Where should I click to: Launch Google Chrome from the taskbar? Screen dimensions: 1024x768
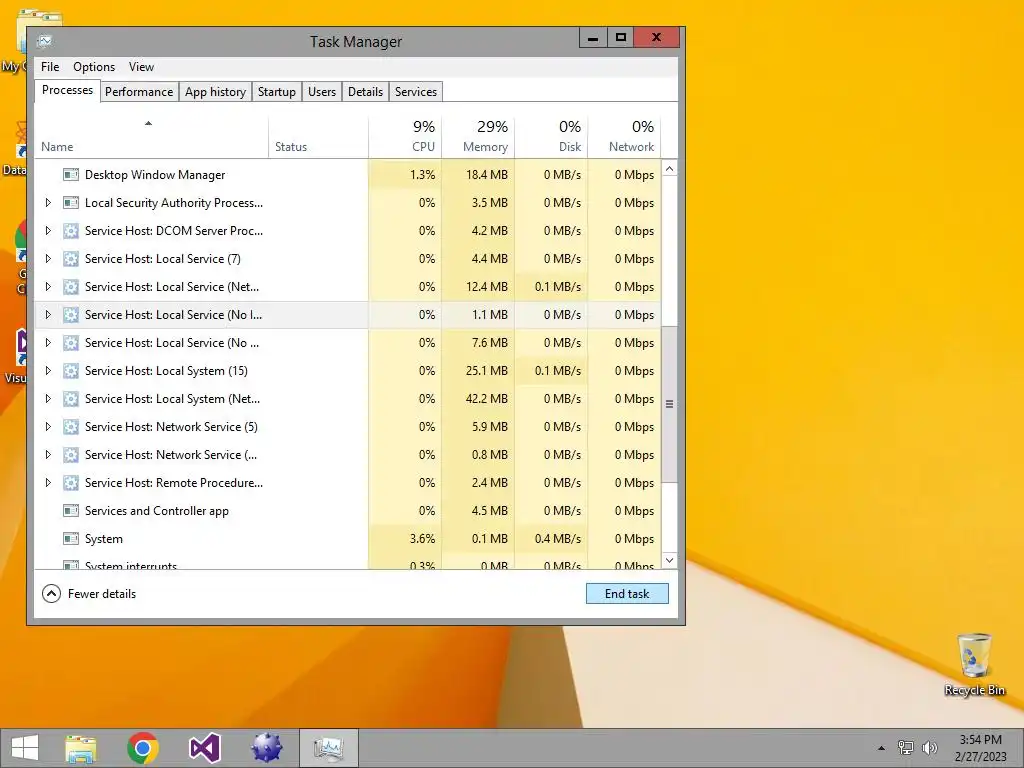(142, 748)
